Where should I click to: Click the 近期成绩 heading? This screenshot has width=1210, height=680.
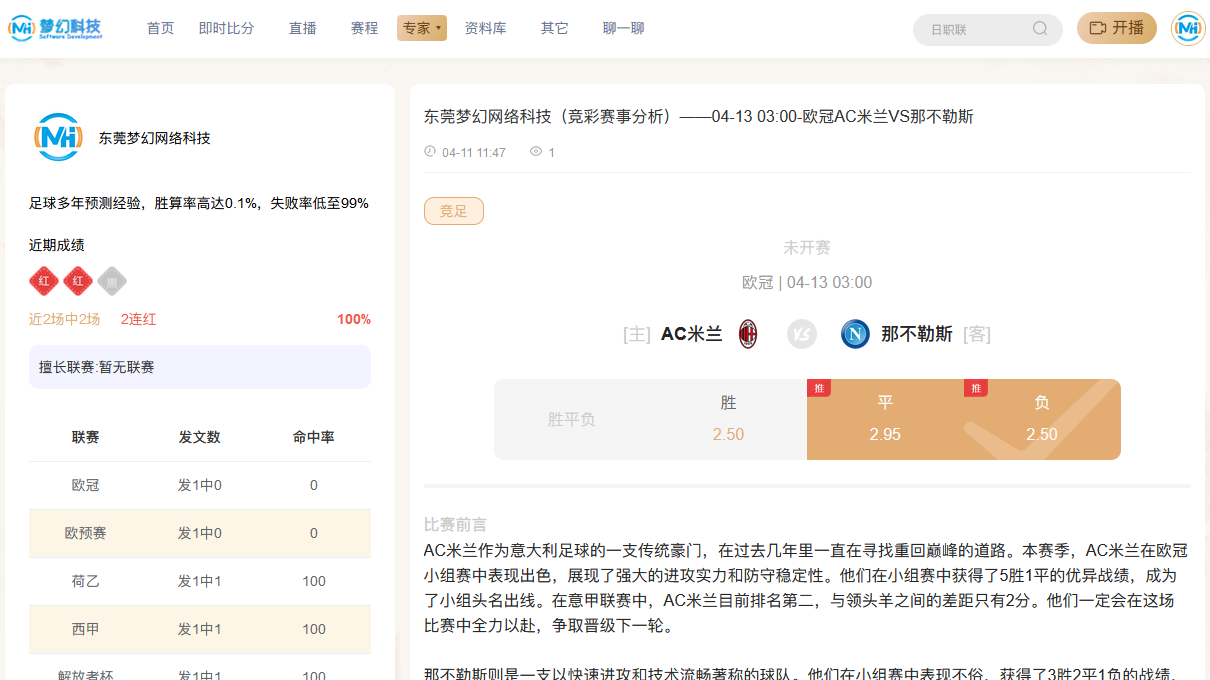pos(57,245)
